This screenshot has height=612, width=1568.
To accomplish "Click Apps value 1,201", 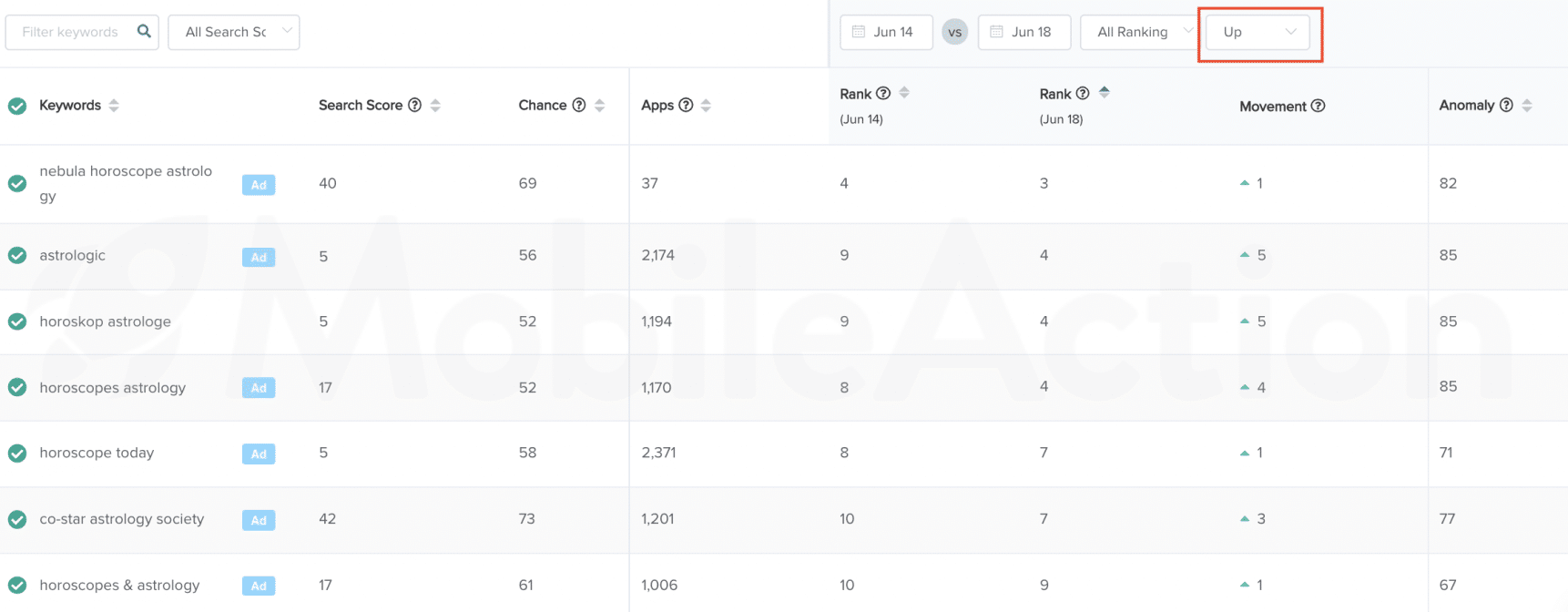I will [x=658, y=519].
